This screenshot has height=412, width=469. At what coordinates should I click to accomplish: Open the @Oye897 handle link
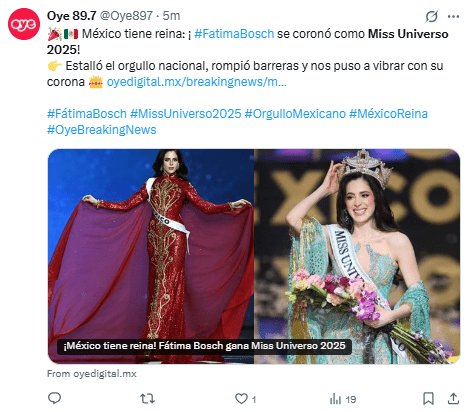tap(126, 16)
